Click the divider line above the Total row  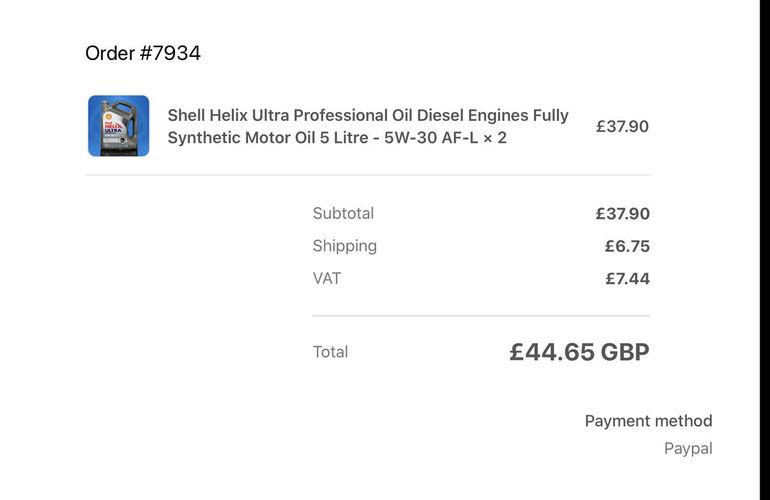pyautogui.click(x=481, y=316)
